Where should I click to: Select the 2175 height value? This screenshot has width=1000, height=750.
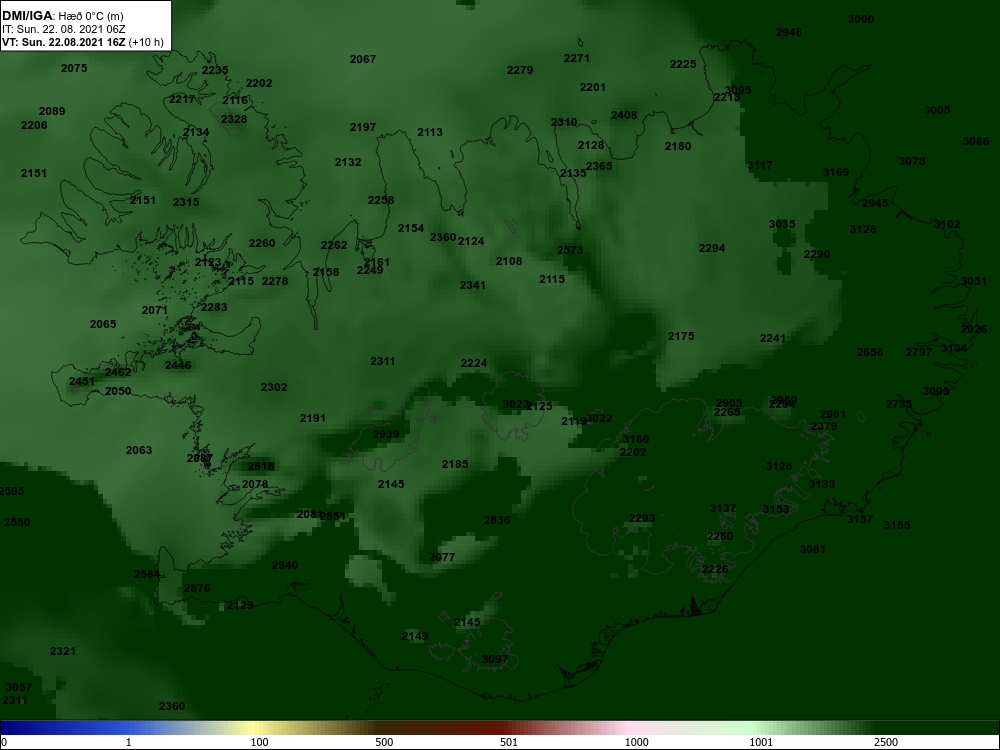point(680,336)
